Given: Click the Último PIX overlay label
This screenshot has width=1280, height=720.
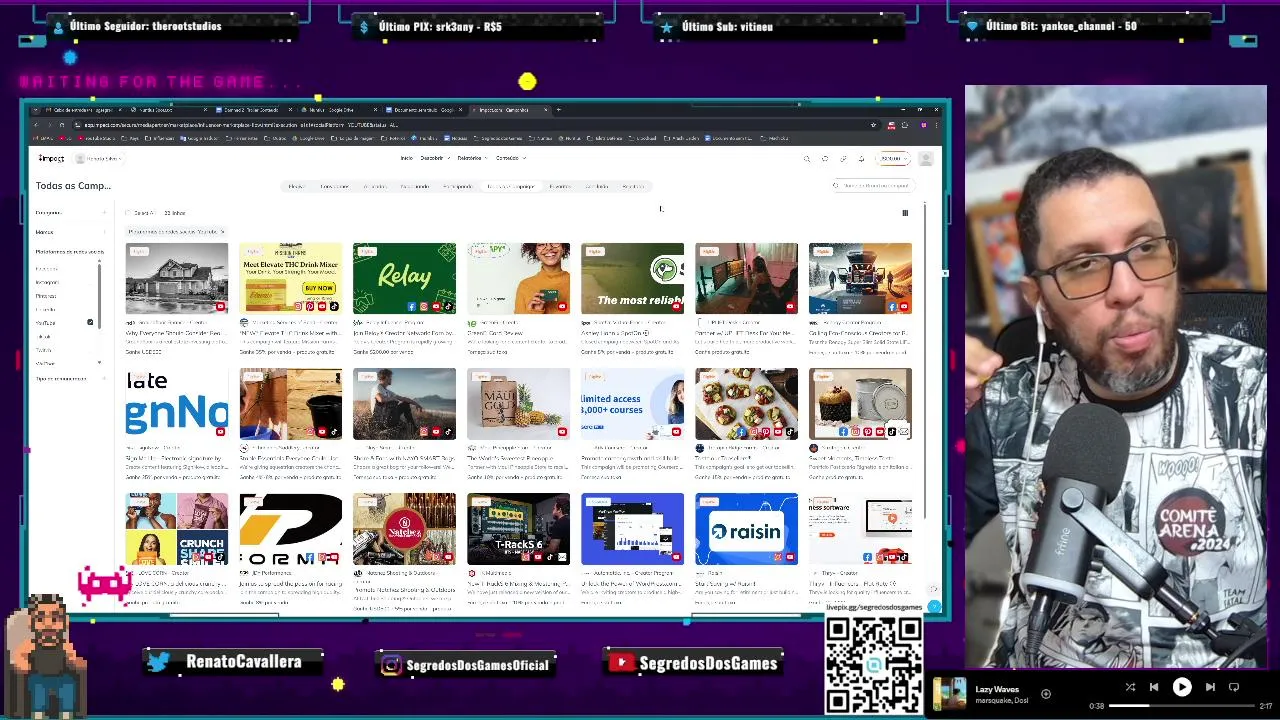Looking at the screenshot, I should click(x=440, y=27).
